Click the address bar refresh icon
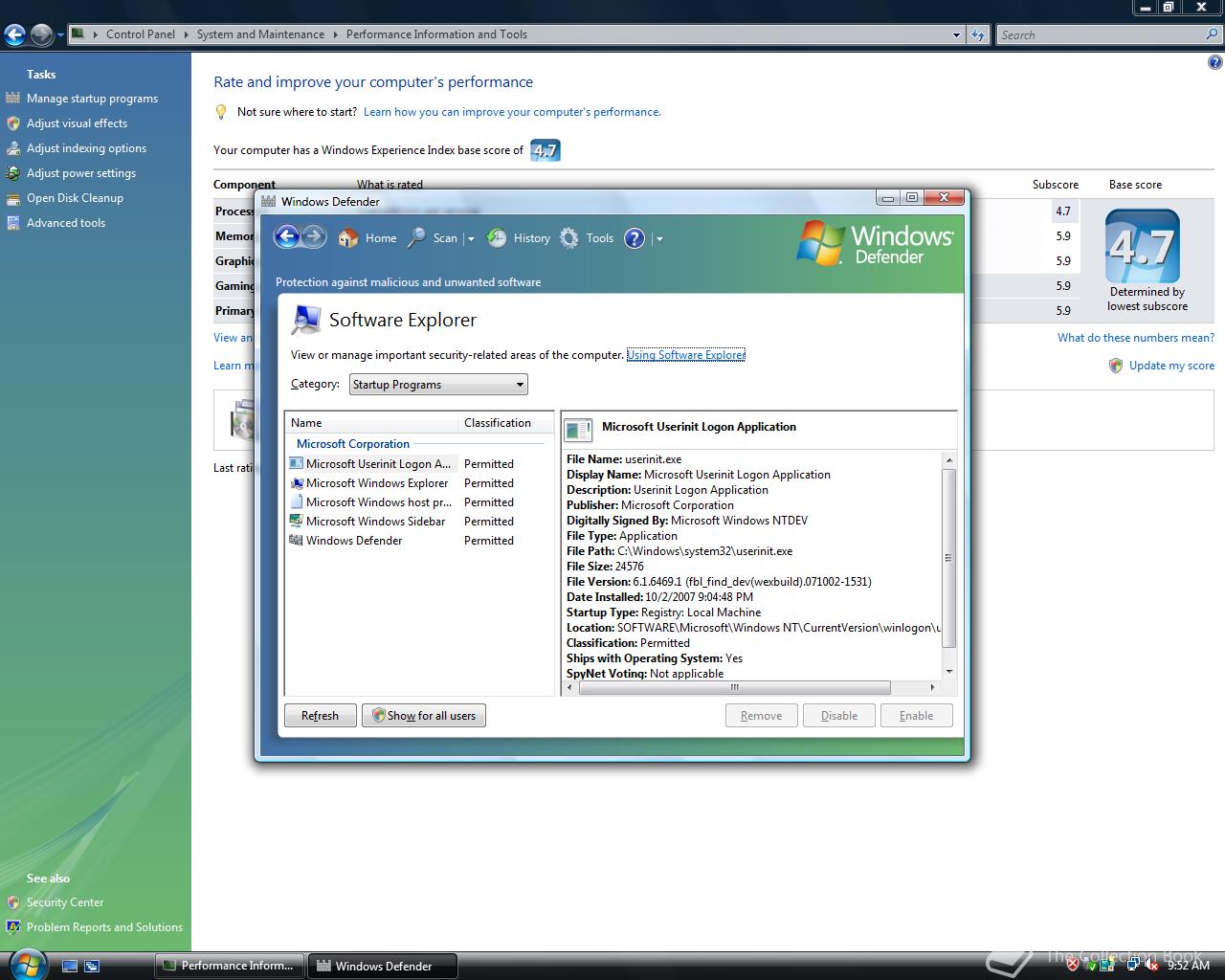Viewport: 1225px width, 980px height. coord(978,35)
